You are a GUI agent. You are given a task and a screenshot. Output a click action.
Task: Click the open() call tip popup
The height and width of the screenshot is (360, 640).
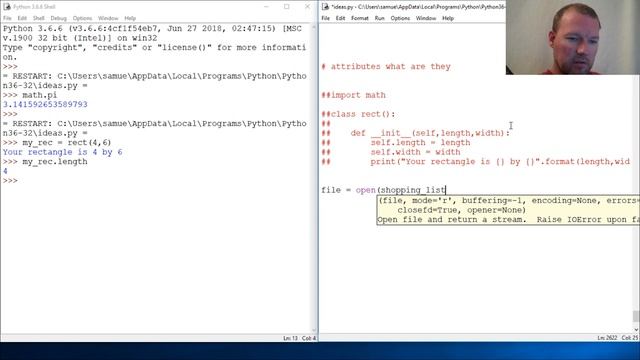pos(508,210)
